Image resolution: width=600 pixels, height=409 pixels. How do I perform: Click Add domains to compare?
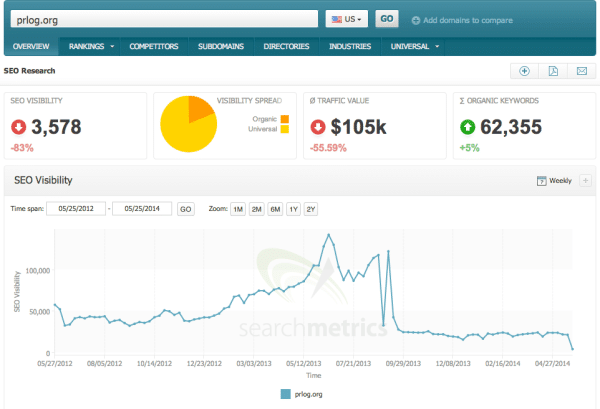click(x=468, y=21)
